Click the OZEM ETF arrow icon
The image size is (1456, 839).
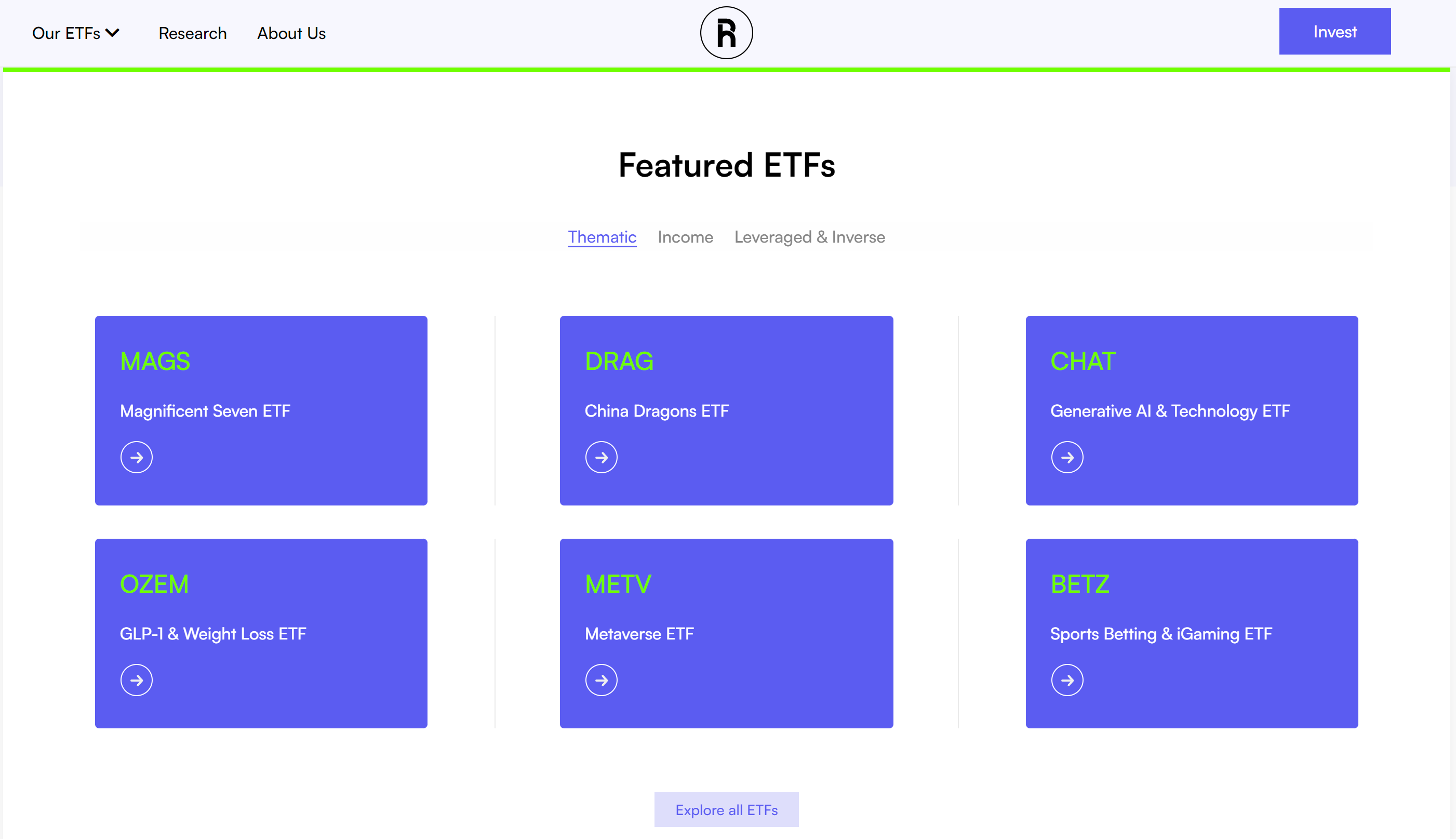[x=136, y=680]
